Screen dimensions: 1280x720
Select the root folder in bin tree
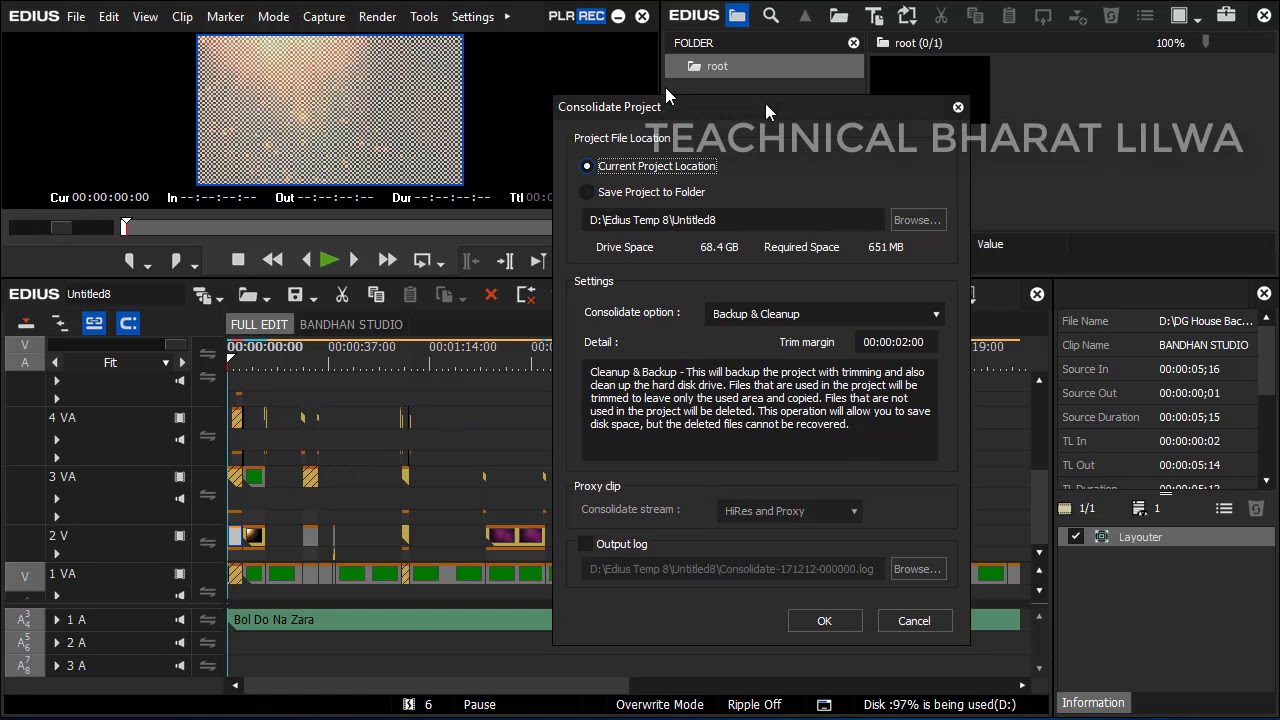pos(765,66)
